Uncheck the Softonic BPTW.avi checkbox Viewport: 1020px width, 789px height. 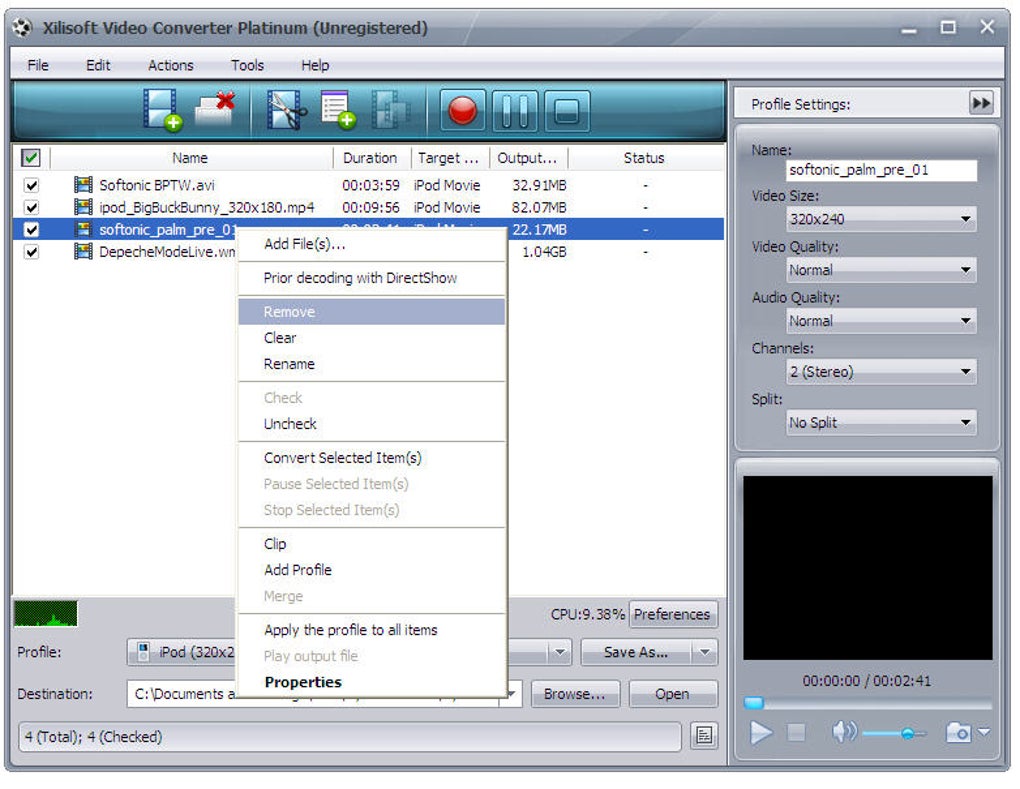[x=31, y=185]
